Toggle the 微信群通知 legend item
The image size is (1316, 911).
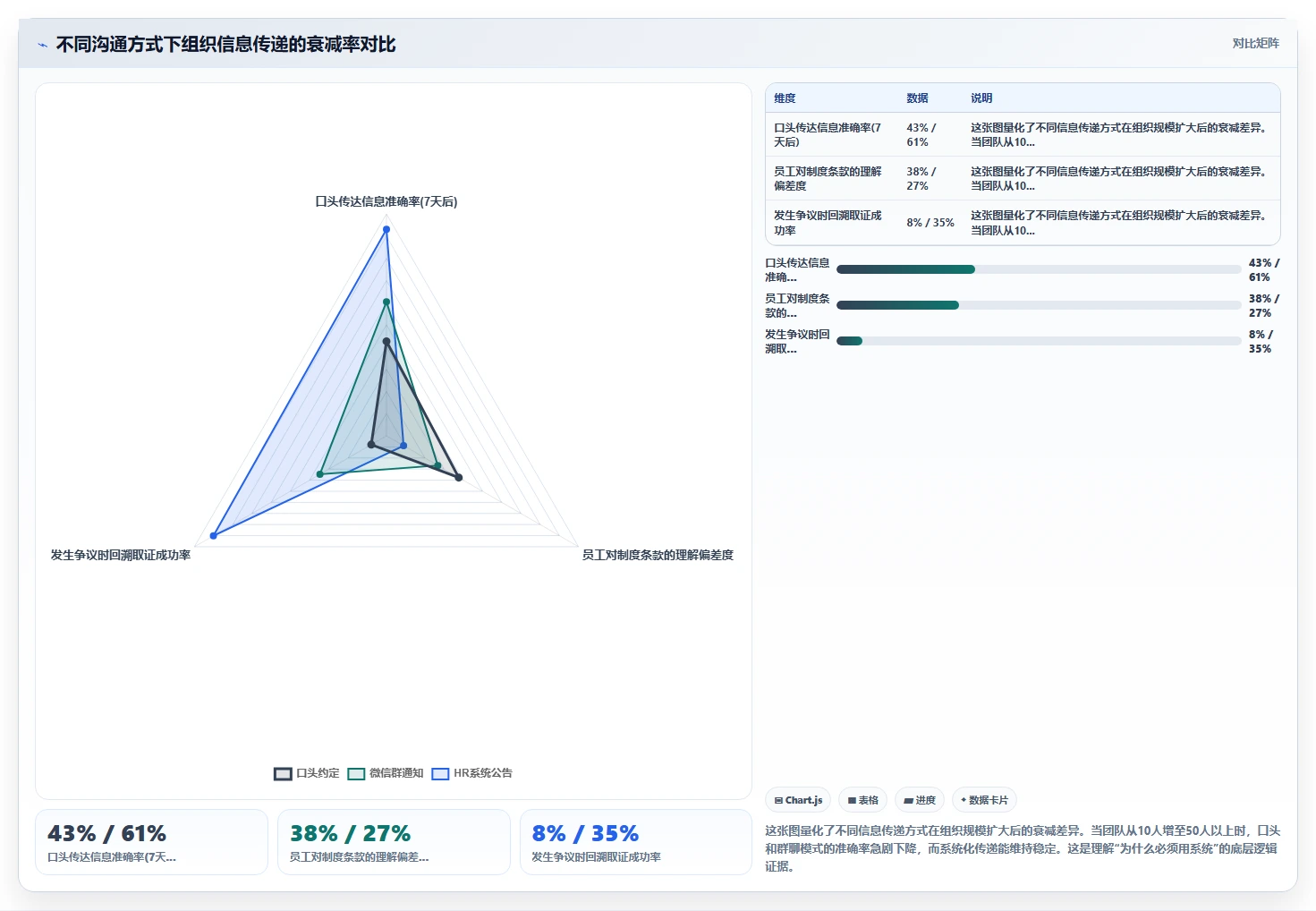coord(386,773)
